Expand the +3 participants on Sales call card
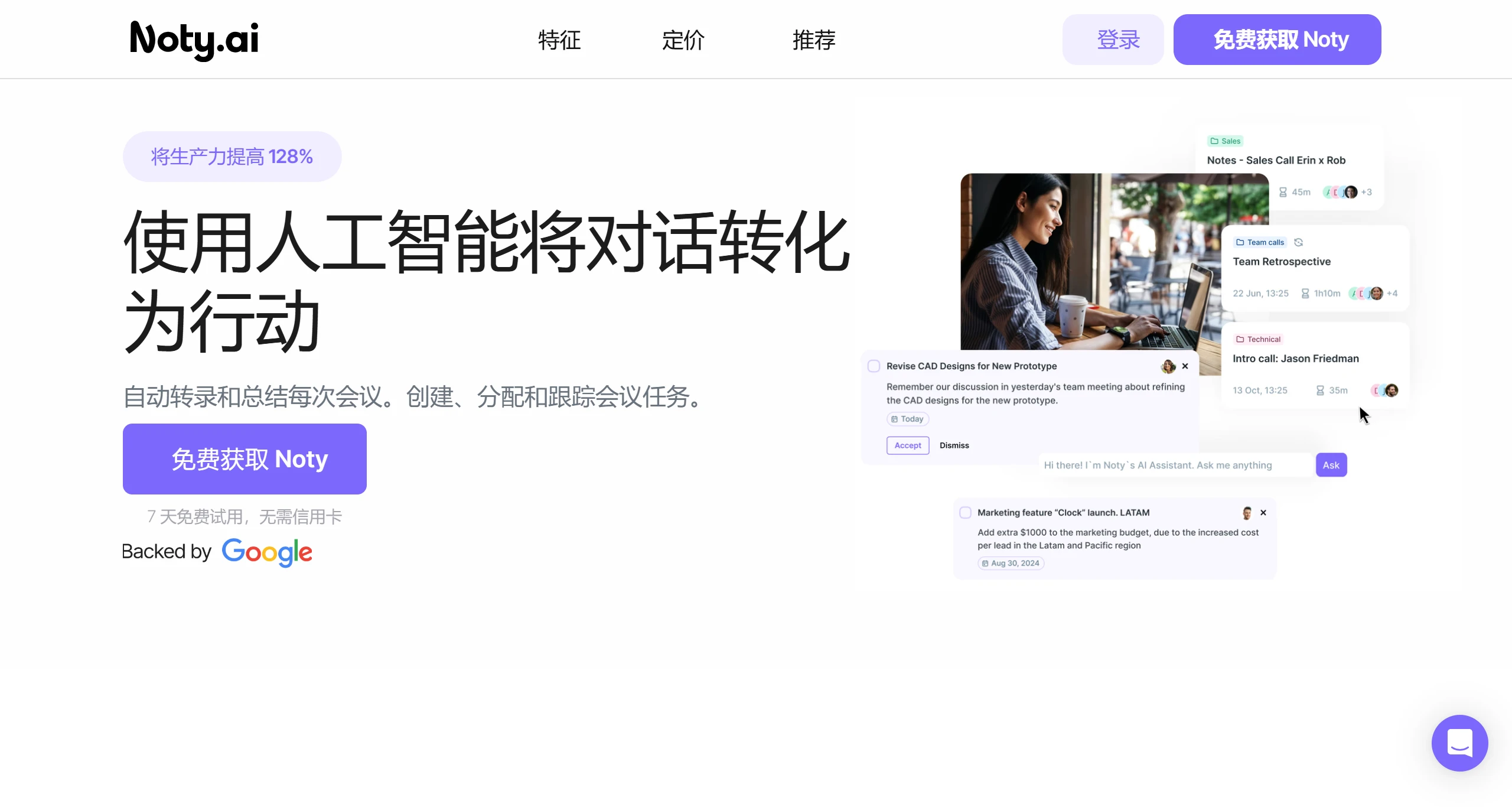1512x807 pixels. [1366, 192]
